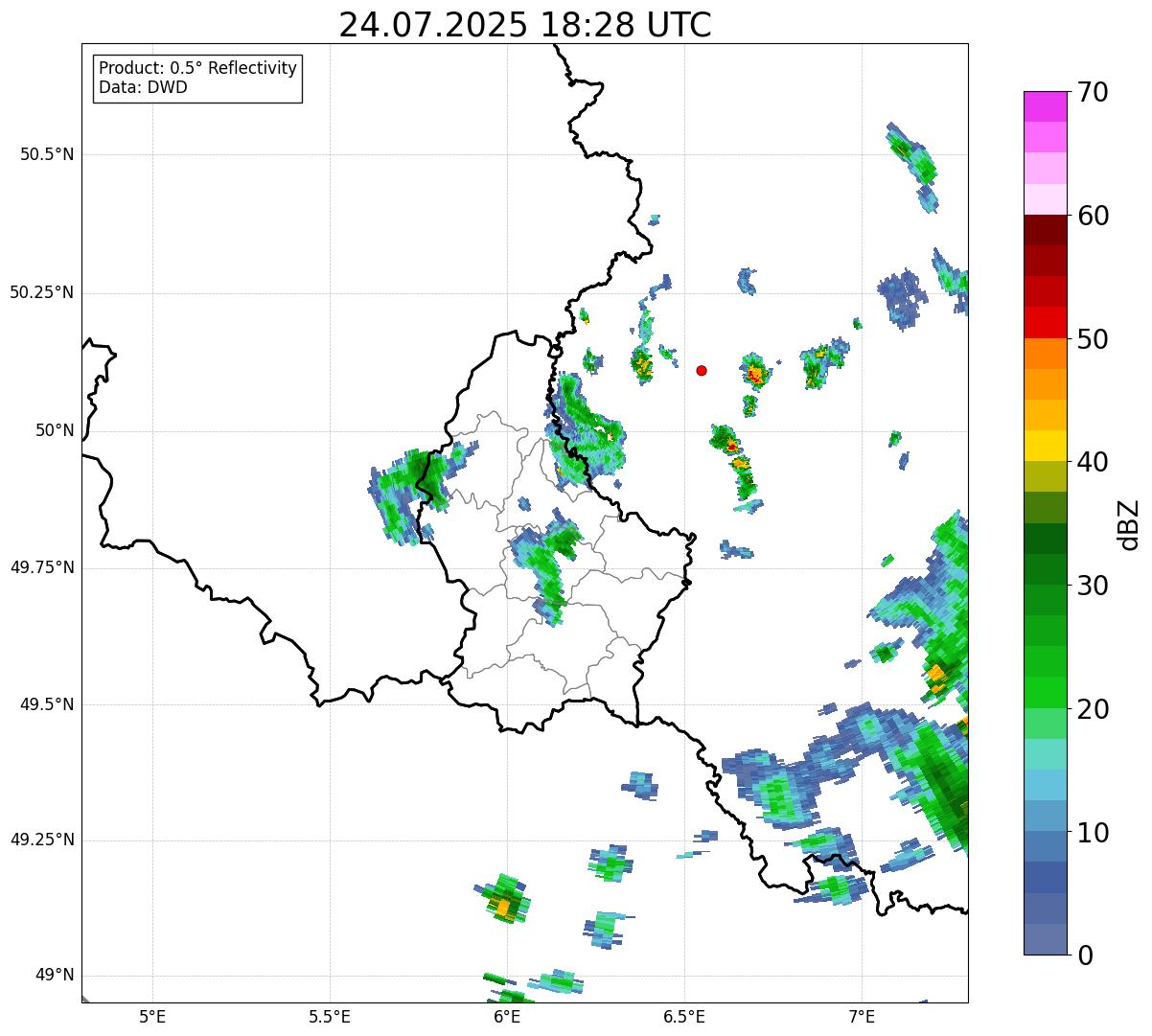Image resolution: width=1152 pixels, height=1036 pixels.
Task: Click the light blue 13 dBZ colorbar segment
Action: [1046, 785]
